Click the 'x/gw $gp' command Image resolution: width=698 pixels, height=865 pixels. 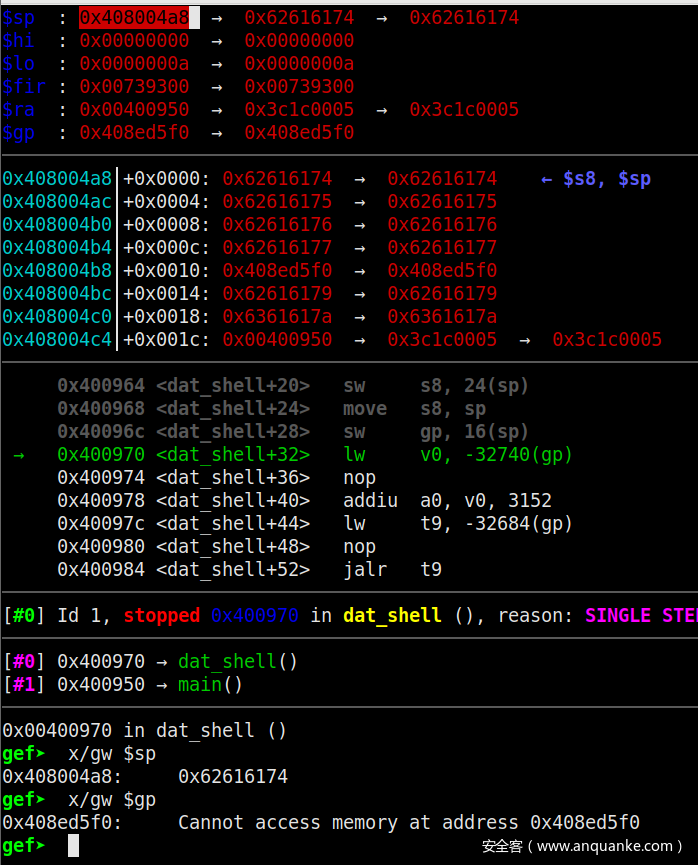(x=112, y=800)
